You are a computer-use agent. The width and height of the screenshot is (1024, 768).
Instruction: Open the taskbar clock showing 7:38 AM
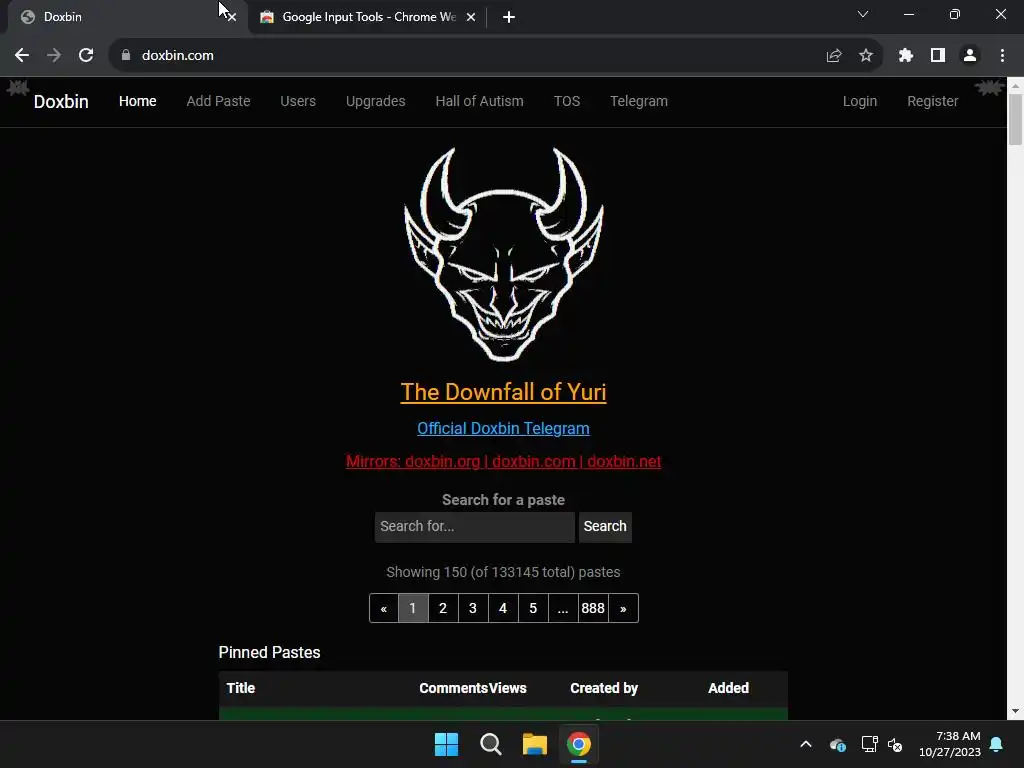950,744
